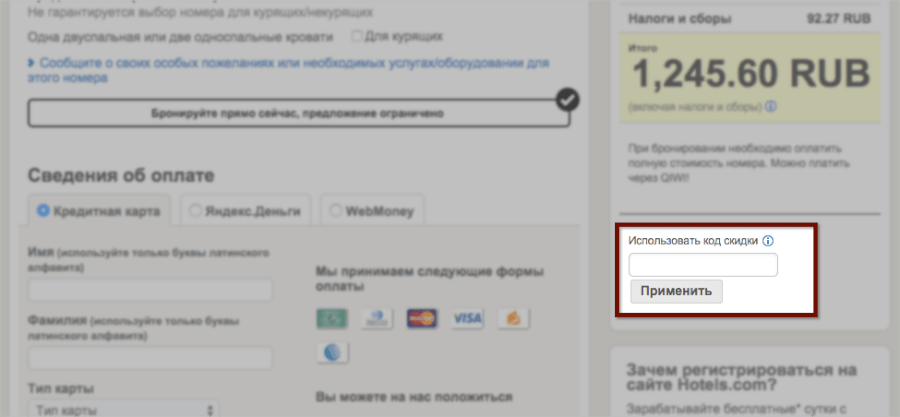Focus the 'Имя' input field
The height and width of the screenshot is (417, 900).
click(150, 291)
